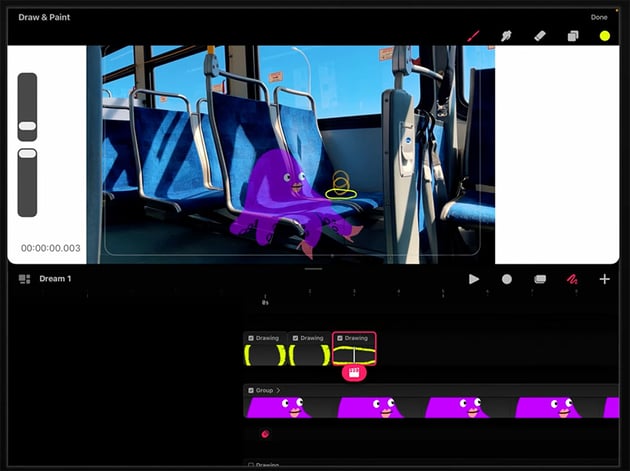This screenshot has width=630, height=471.
Task: Grab the stage-timeline divider handle
Action: 313,268
